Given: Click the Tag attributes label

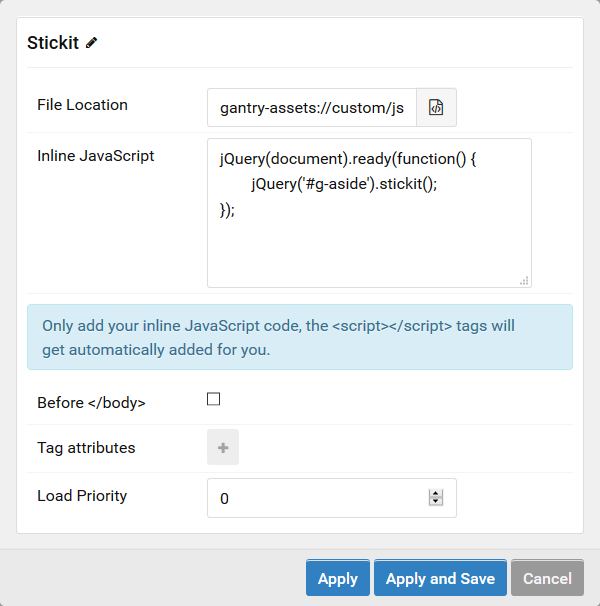Looking at the screenshot, I should point(86,448).
